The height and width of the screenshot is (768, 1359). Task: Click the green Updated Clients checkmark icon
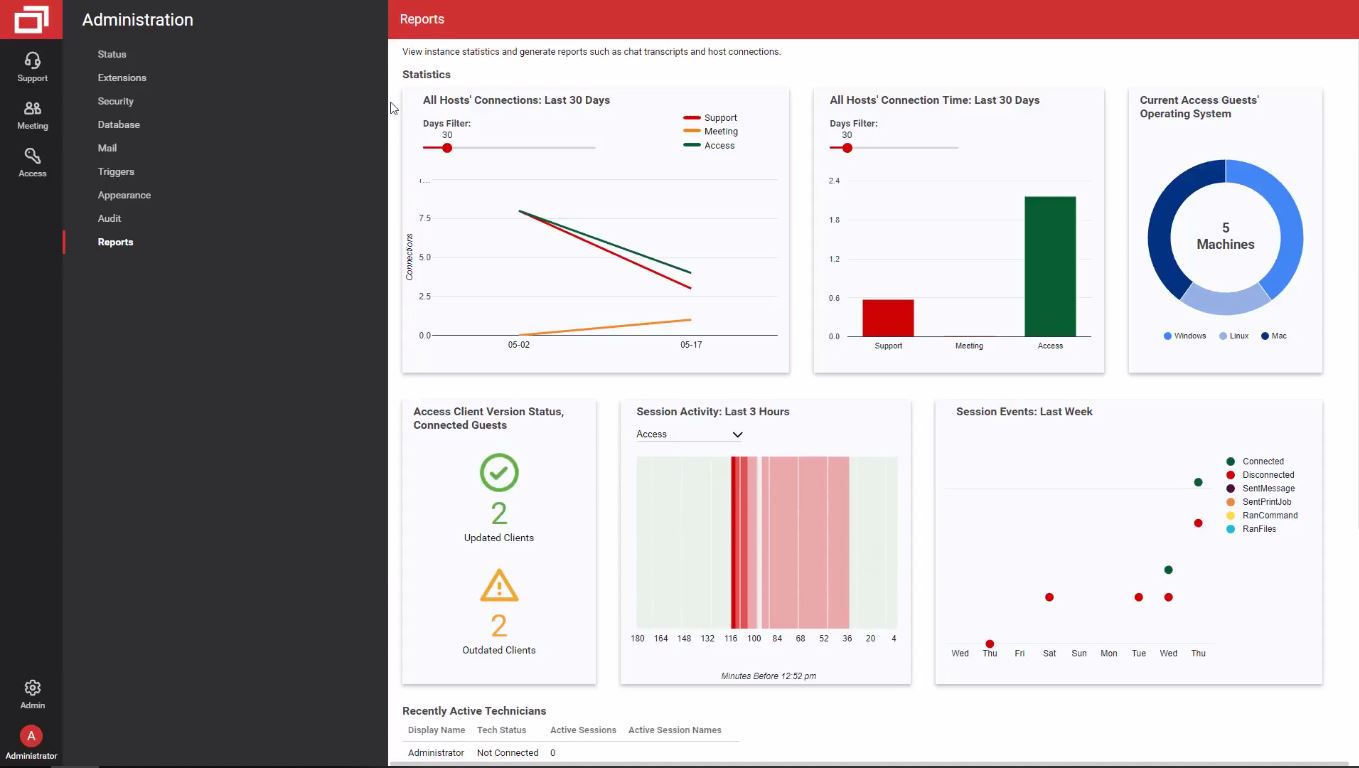(499, 473)
